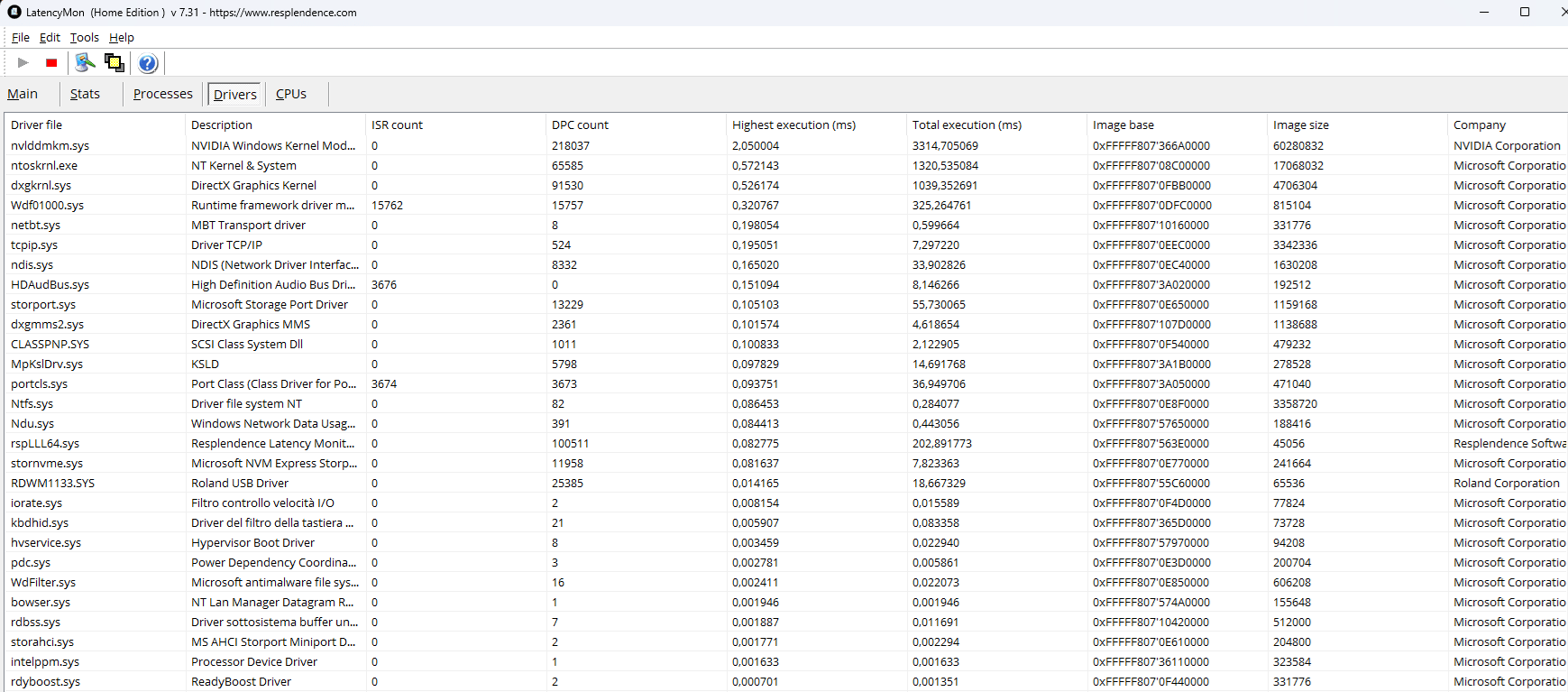Click the Roland USB Driver description
Screen dimensions: 1568x692
(240, 483)
